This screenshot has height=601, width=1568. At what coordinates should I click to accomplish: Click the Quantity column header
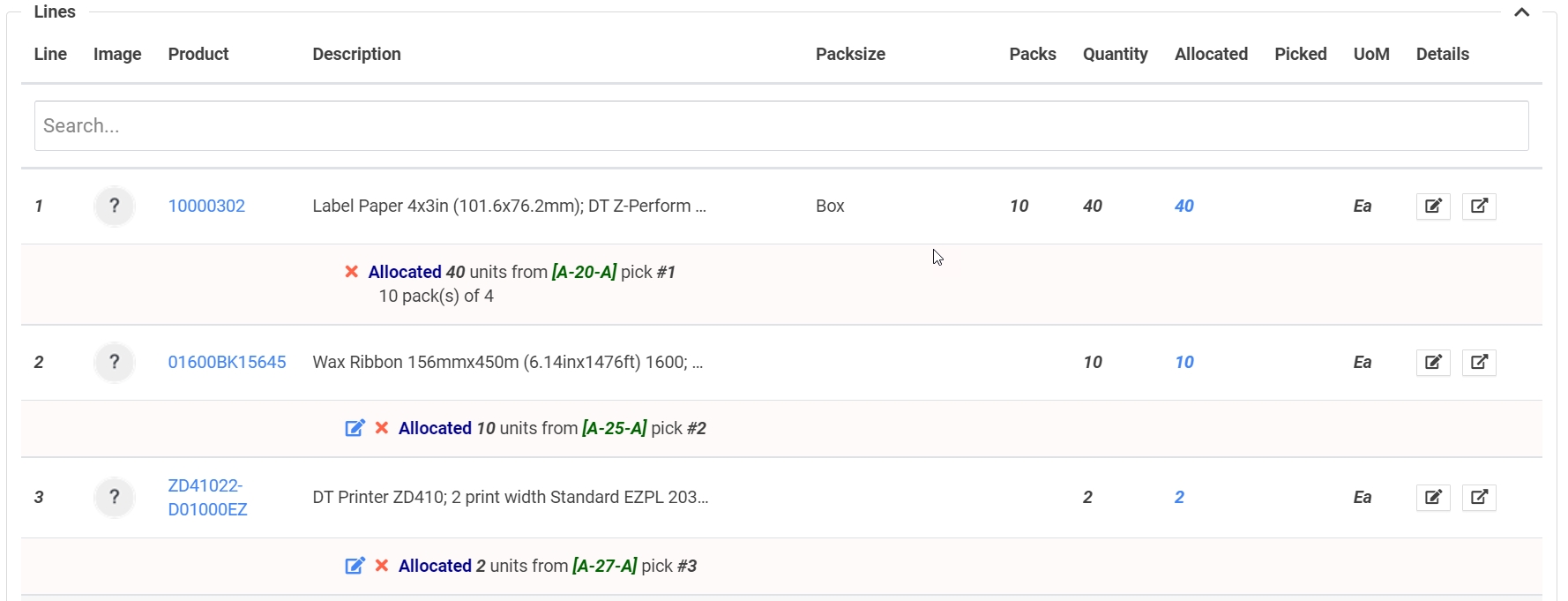(1115, 55)
